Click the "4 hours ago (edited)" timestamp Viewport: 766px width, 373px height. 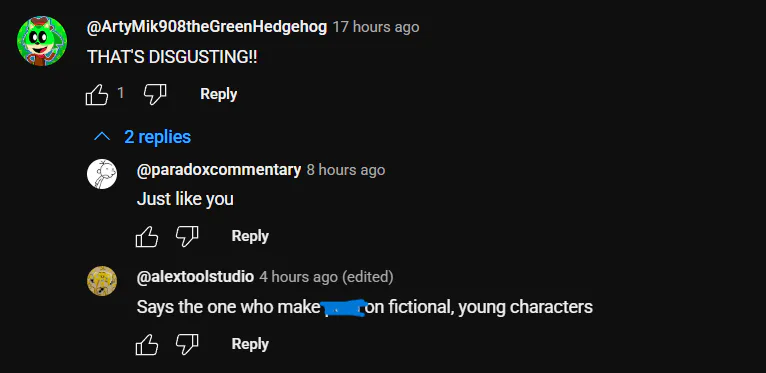326,277
